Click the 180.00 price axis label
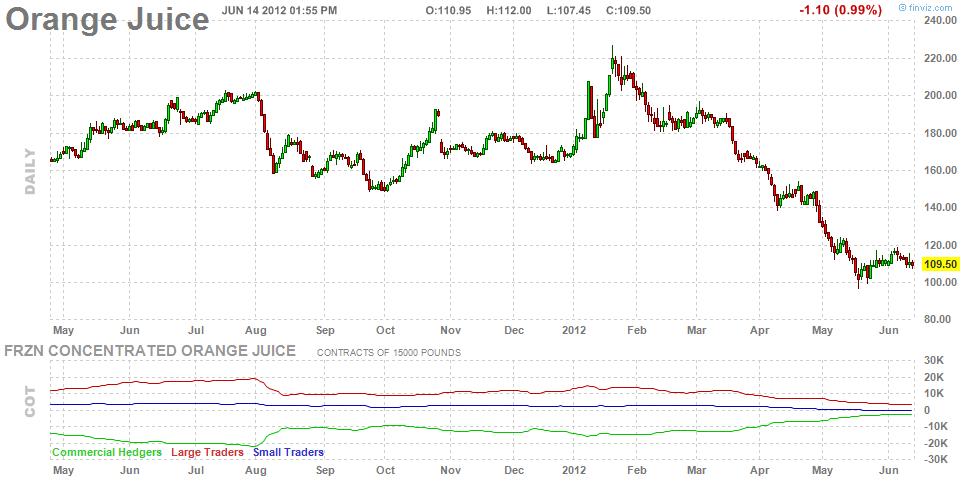The image size is (971, 491). [940, 133]
